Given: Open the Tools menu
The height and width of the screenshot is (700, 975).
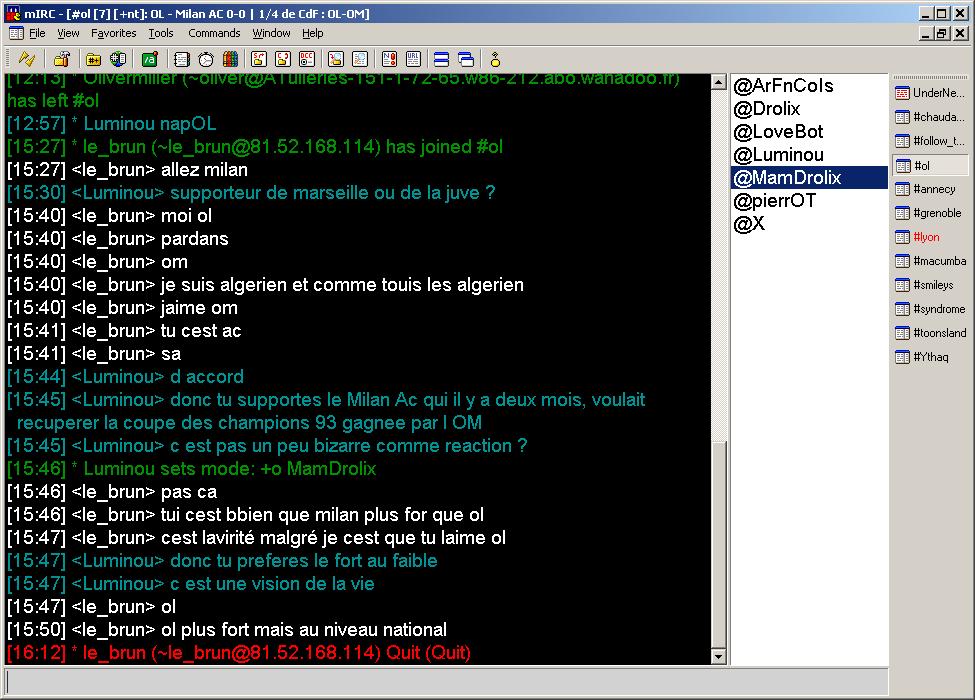Looking at the screenshot, I should click(x=160, y=33).
